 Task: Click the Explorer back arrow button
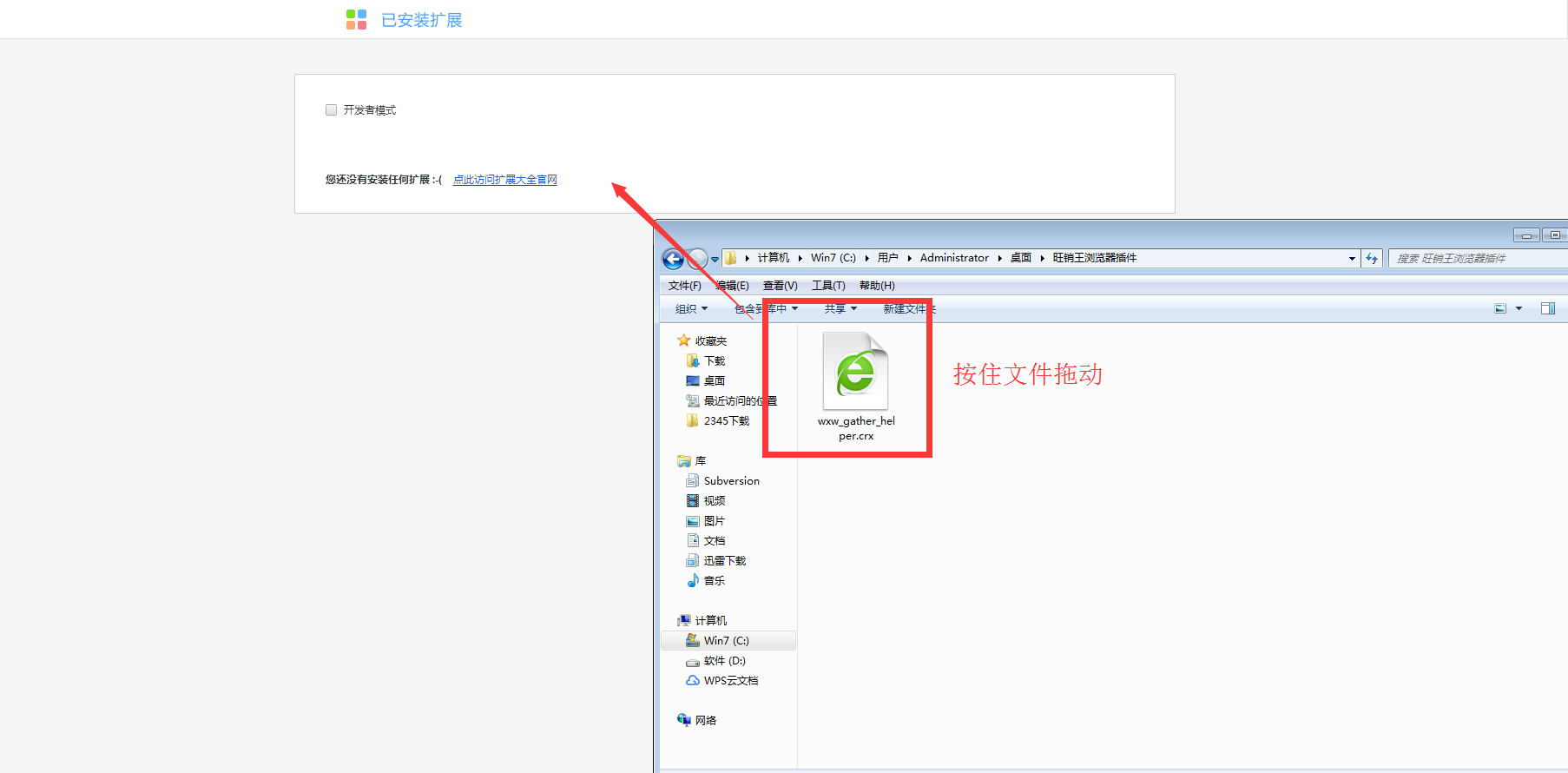[x=673, y=258]
